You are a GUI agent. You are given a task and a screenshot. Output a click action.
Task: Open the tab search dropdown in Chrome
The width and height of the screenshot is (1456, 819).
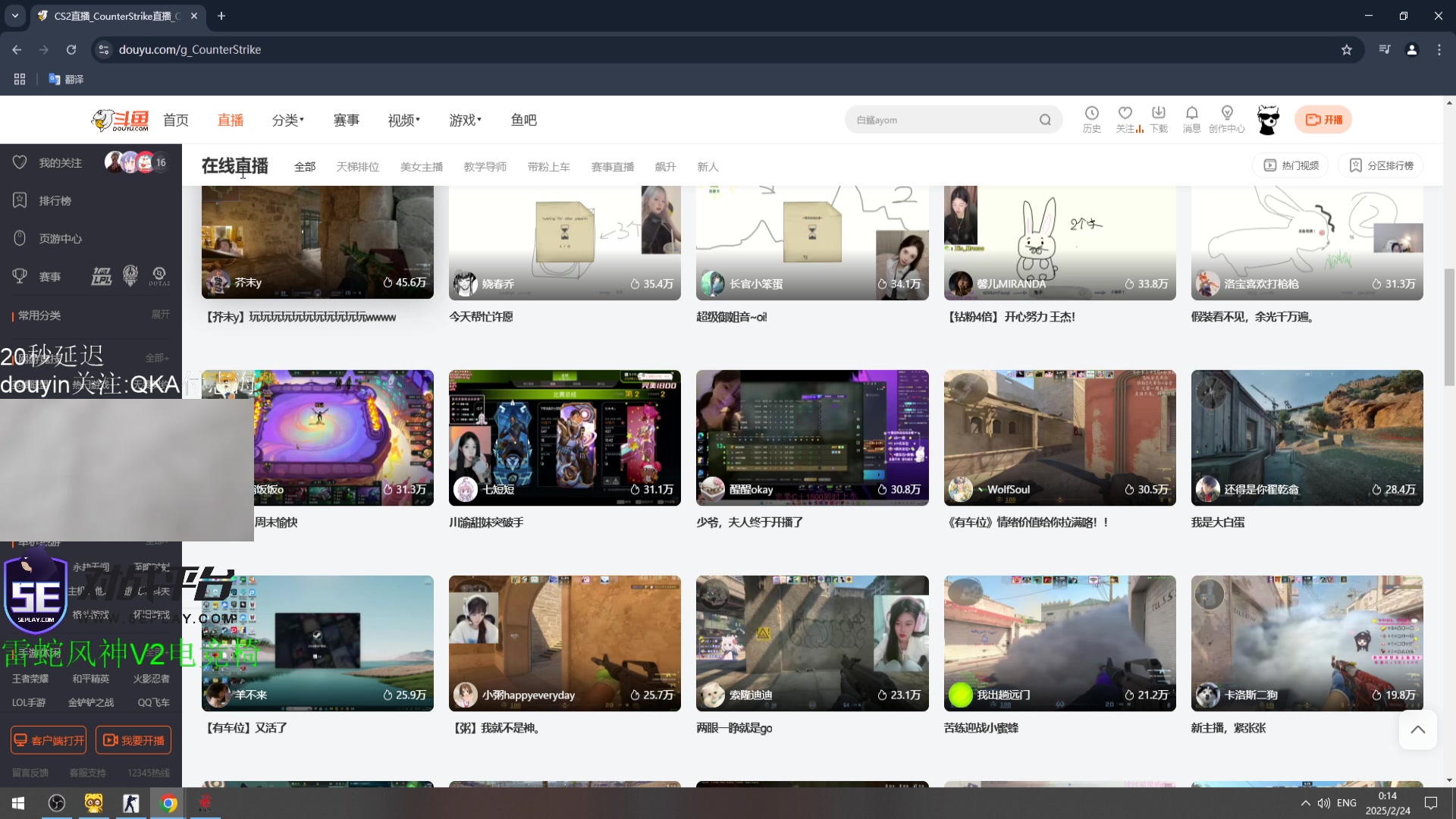(x=14, y=15)
